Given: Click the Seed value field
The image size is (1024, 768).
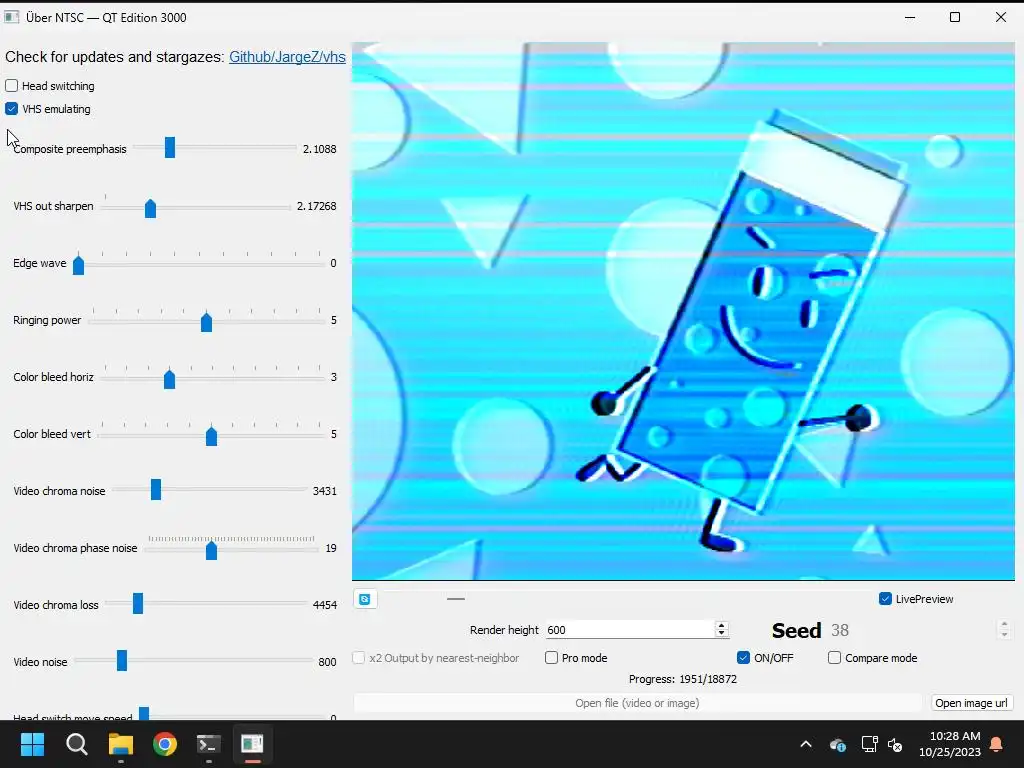Looking at the screenshot, I should (x=913, y=630).
